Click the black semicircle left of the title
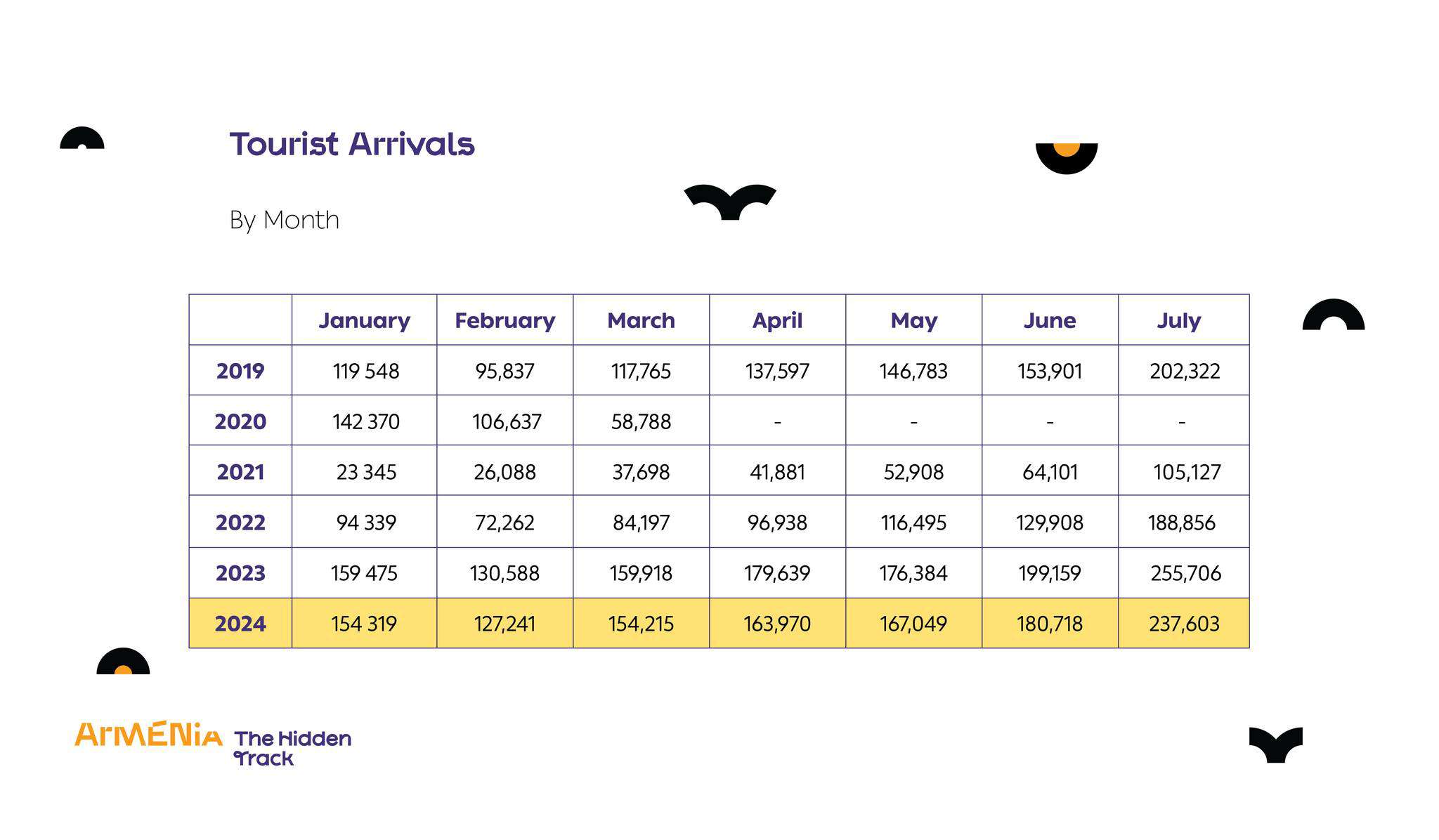 [82, 138]
